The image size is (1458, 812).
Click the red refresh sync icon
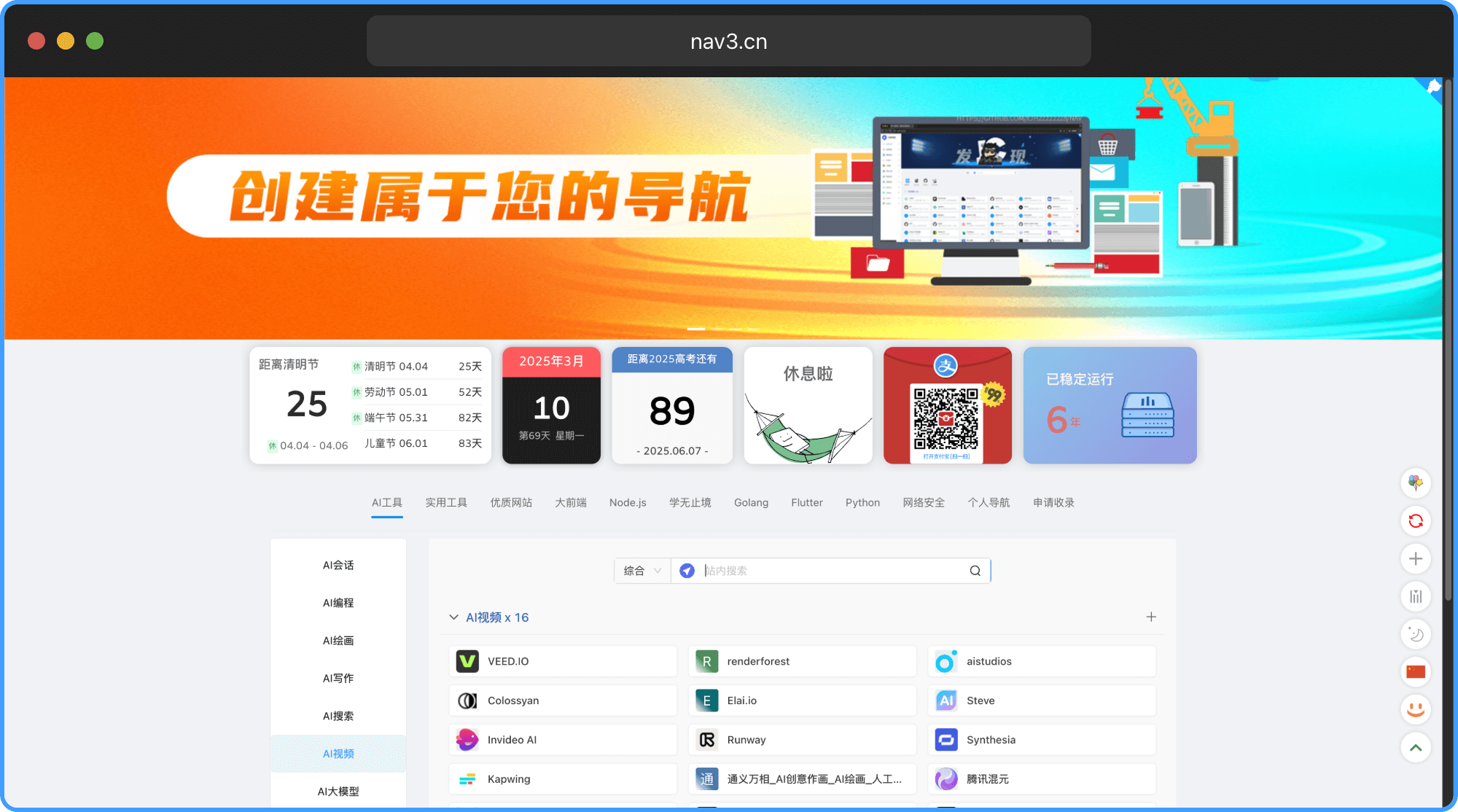pyautogui.click(x=1416, y=521)
